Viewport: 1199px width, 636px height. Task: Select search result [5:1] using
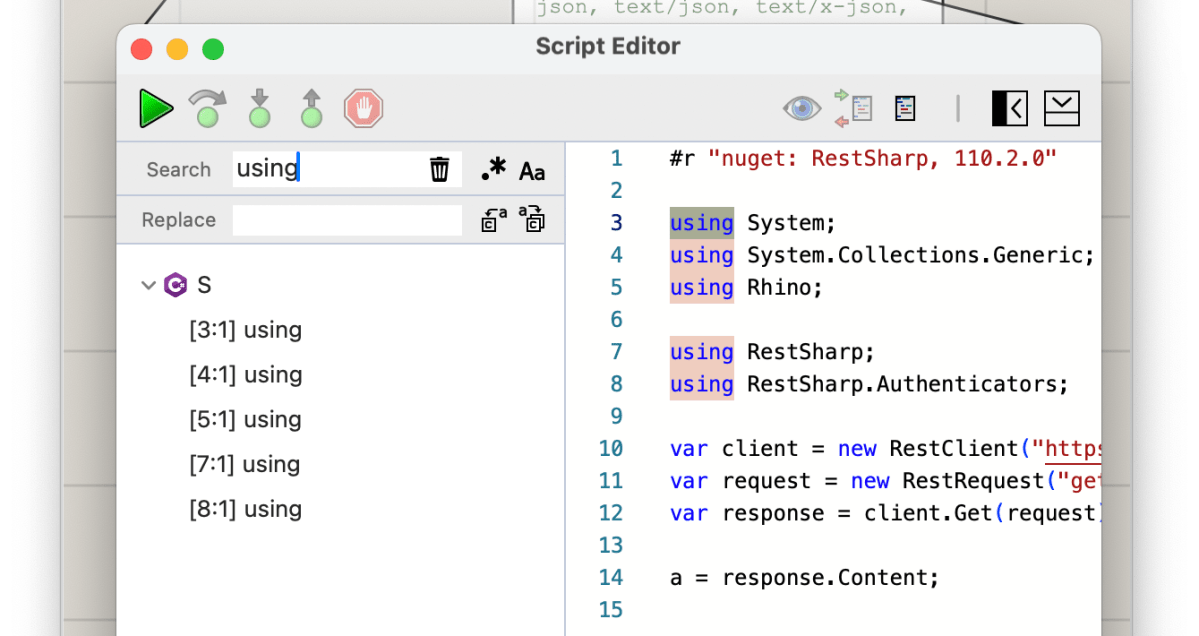click(x=245, y=420)
